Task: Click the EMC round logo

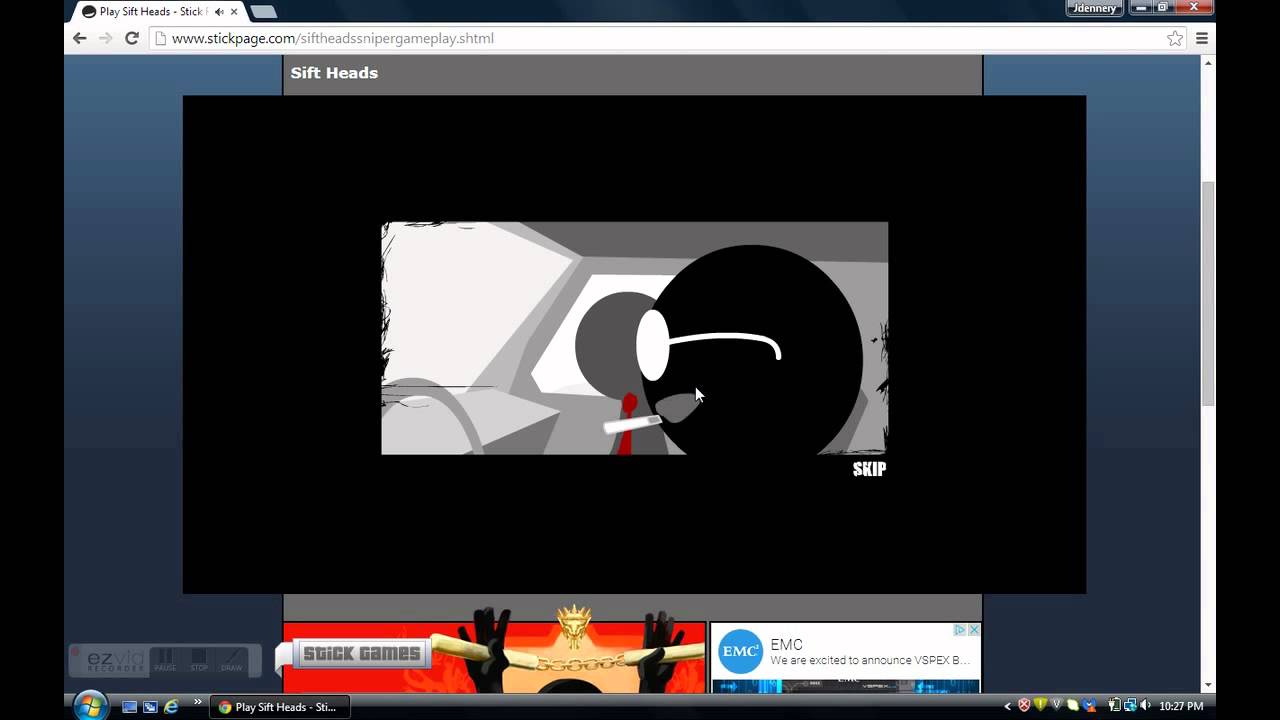Action: pyautogui.click(x=741, y=651)
